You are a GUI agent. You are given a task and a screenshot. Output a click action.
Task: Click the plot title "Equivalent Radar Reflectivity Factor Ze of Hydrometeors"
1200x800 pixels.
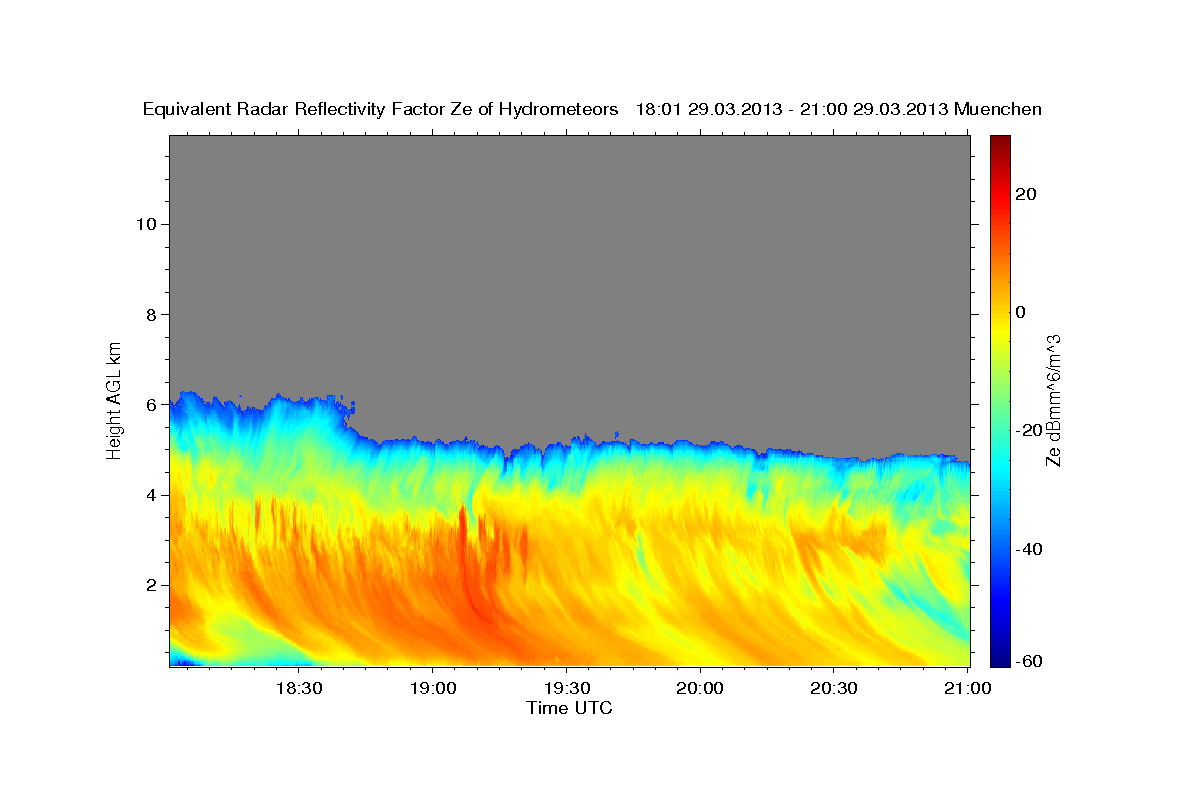[x=381, y=109]
